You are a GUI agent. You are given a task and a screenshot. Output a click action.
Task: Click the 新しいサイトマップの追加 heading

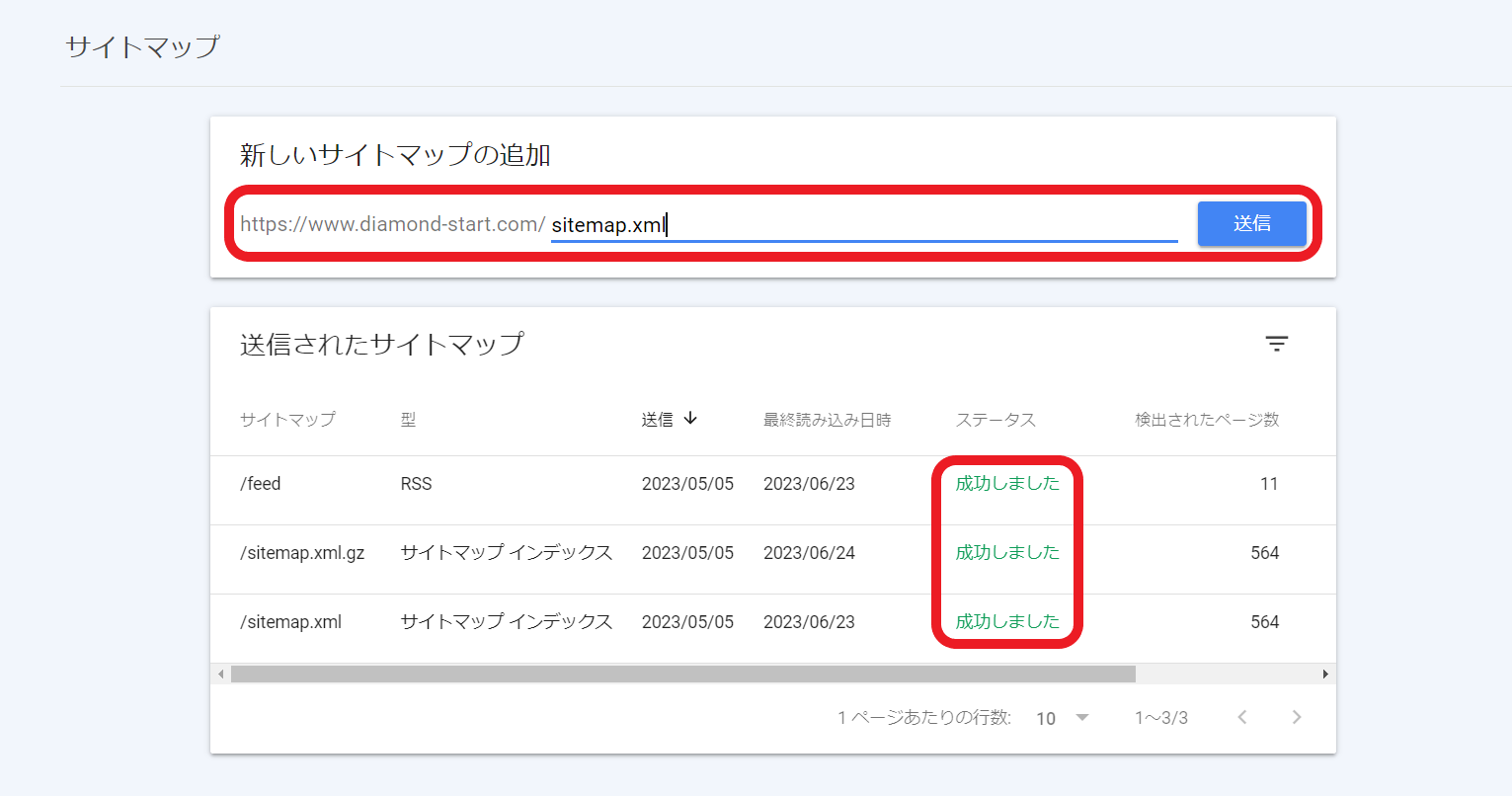pos(395,155)
